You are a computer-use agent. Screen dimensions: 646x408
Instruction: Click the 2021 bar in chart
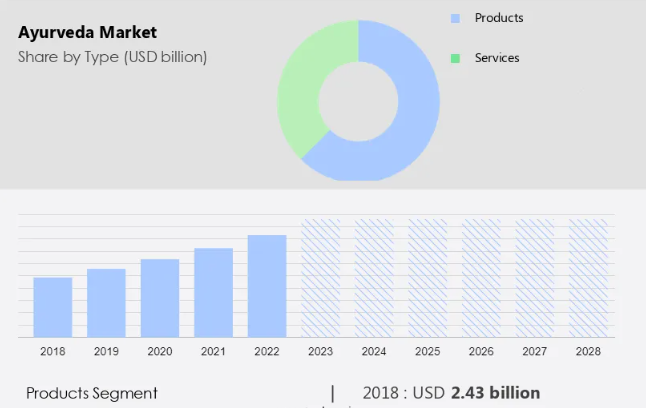[213, 293]
